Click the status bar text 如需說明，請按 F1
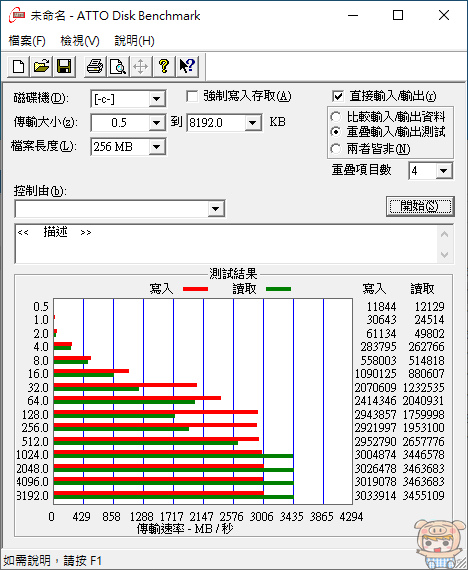 click(52, 561)
